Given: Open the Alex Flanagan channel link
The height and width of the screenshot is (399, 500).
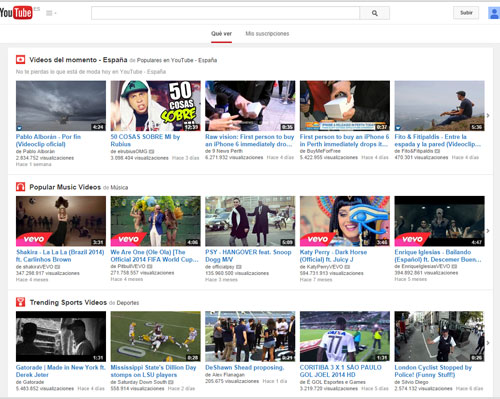Looking at the screenshot, I should pos(228,375).
